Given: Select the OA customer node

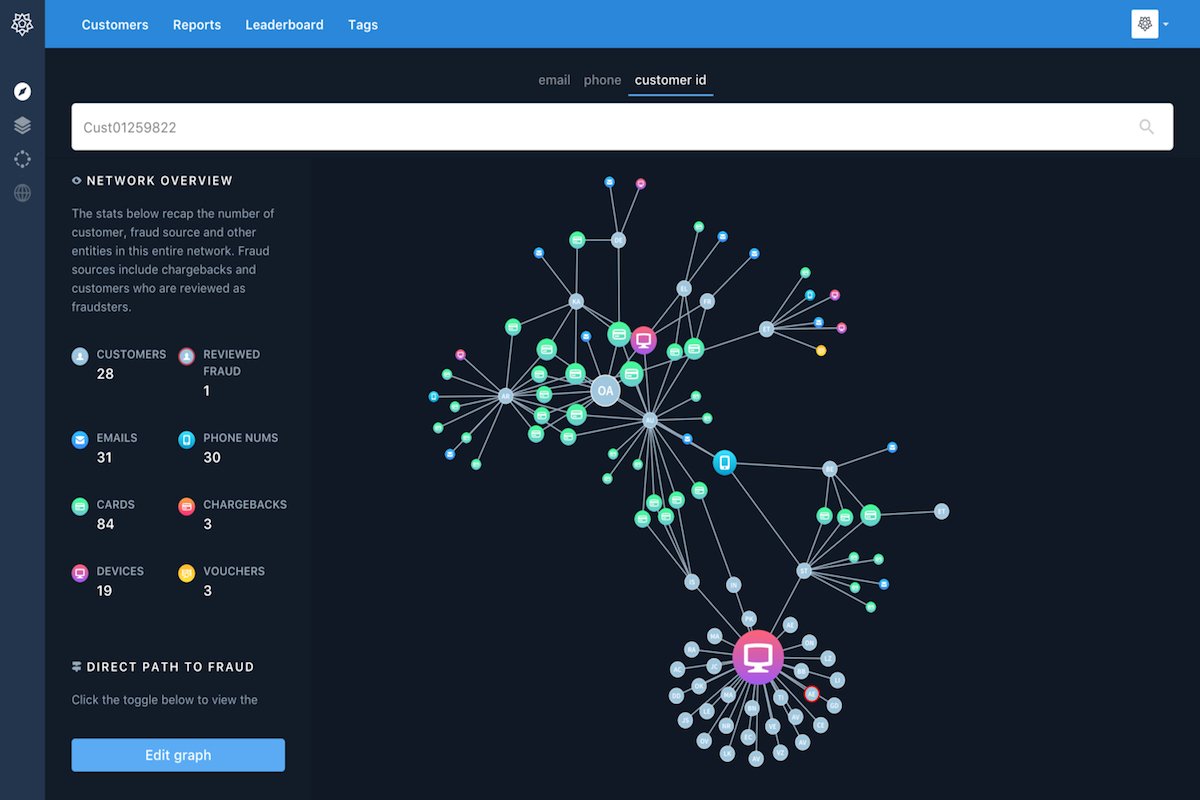Looking at the screenshot, I should click(605, 390).
